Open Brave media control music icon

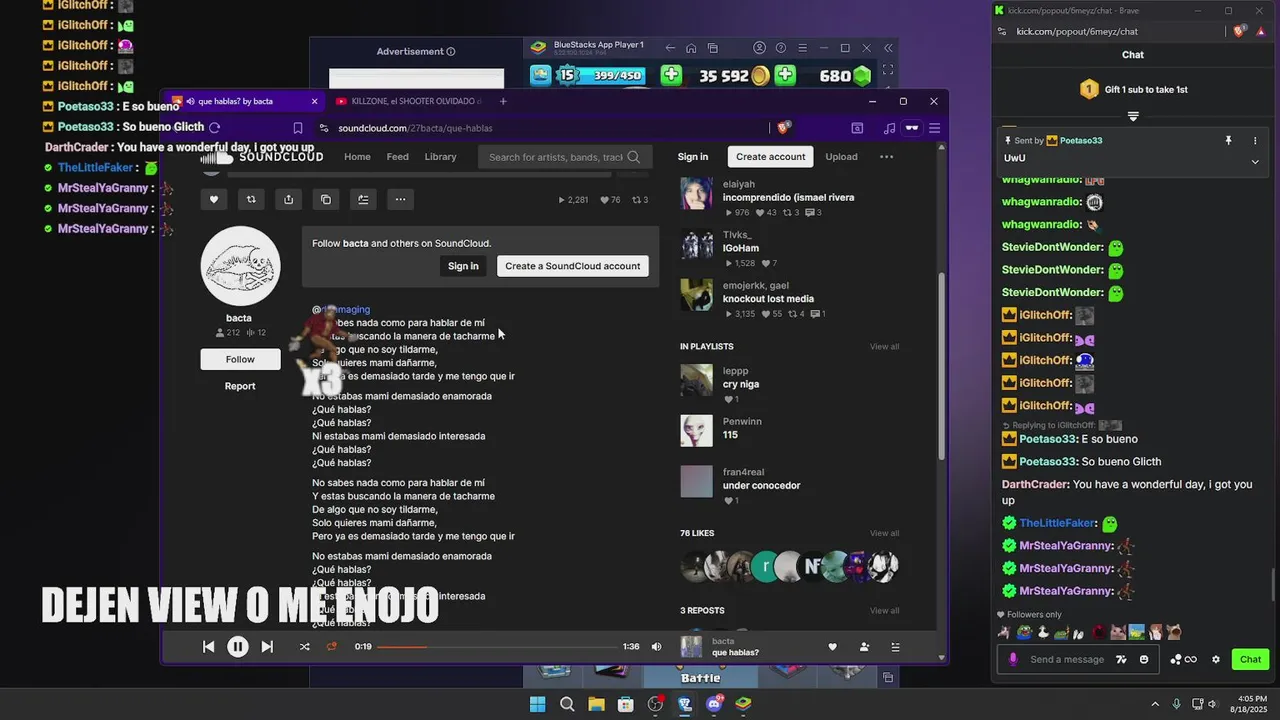click(889, 128)
